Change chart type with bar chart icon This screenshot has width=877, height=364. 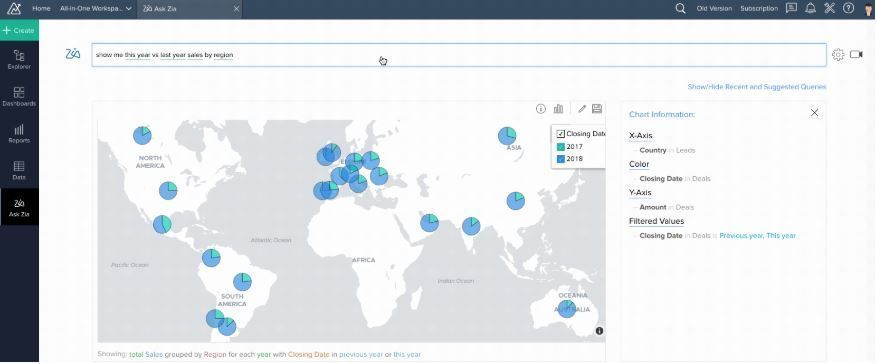[x=558, y=109]
